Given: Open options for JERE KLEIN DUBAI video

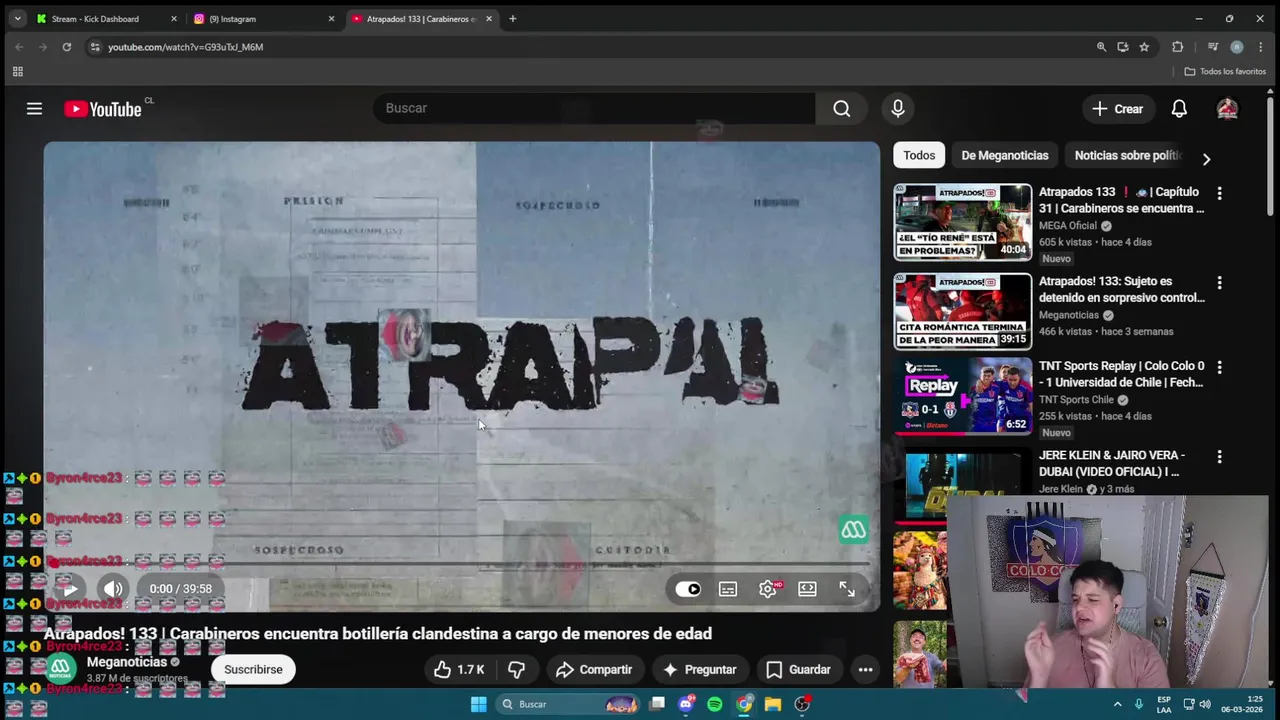Looking at the screenshot, I should 1219,457.
